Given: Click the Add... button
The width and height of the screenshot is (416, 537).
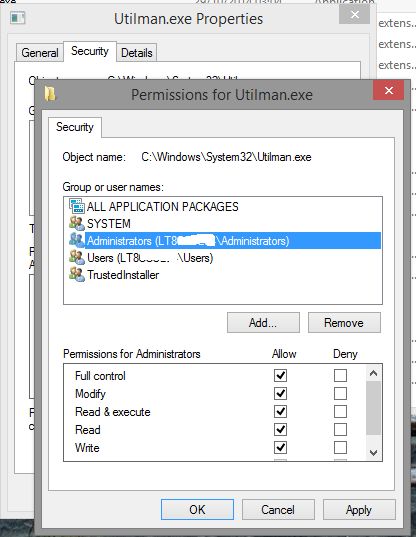Looking at the screenshot, I should click(x=263, y=322).
